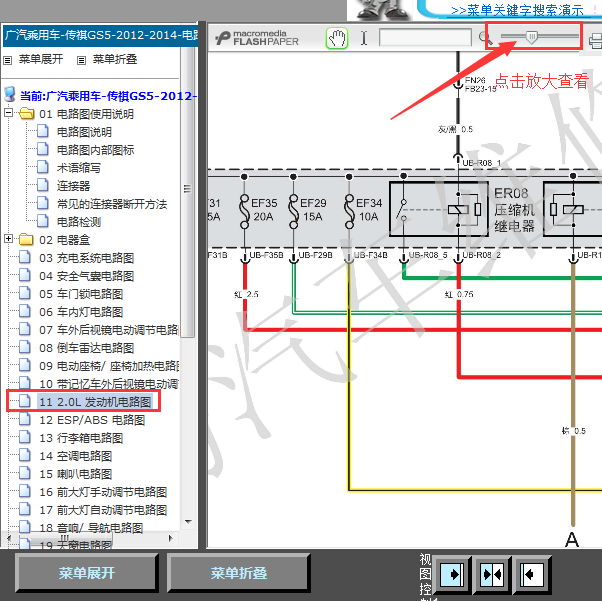Click the FlashPaper search text field
The height and width of the screenshot is (602, 602).
pos(425,38)
